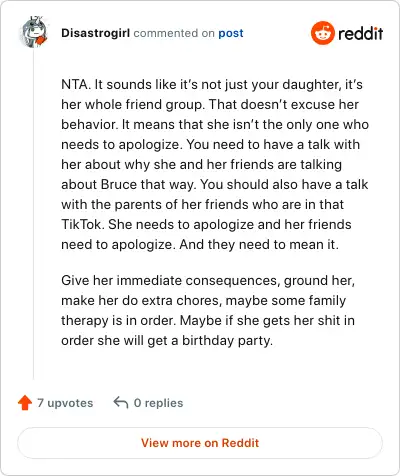Image resolution: width=400 pixels, height=476 pixels.
Task: Click the 'reddit' wordmark text
Action: coord(360,33)
